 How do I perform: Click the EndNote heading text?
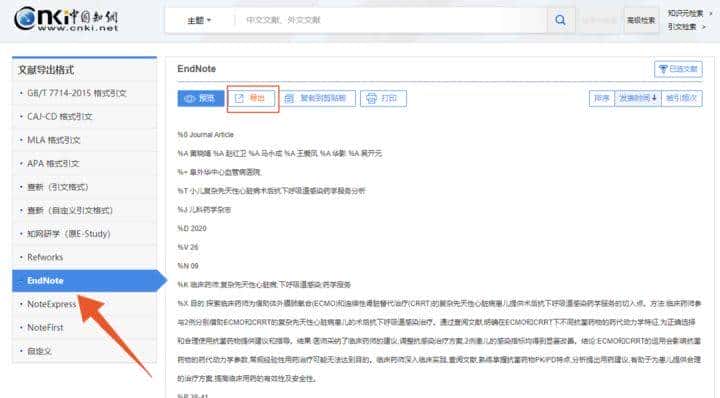point(197,69)
